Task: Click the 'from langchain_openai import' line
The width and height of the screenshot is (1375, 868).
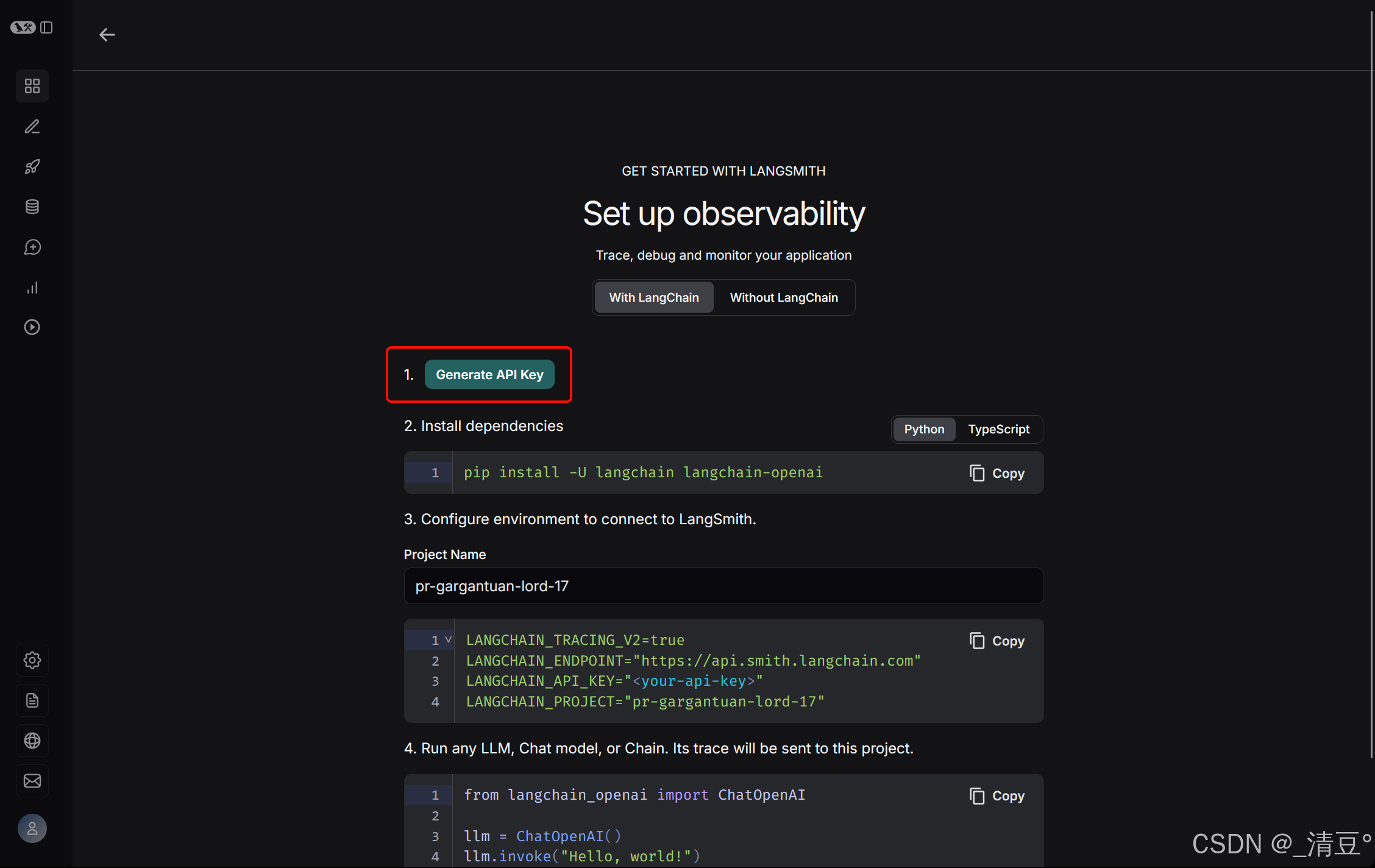Action: (634, 795)
